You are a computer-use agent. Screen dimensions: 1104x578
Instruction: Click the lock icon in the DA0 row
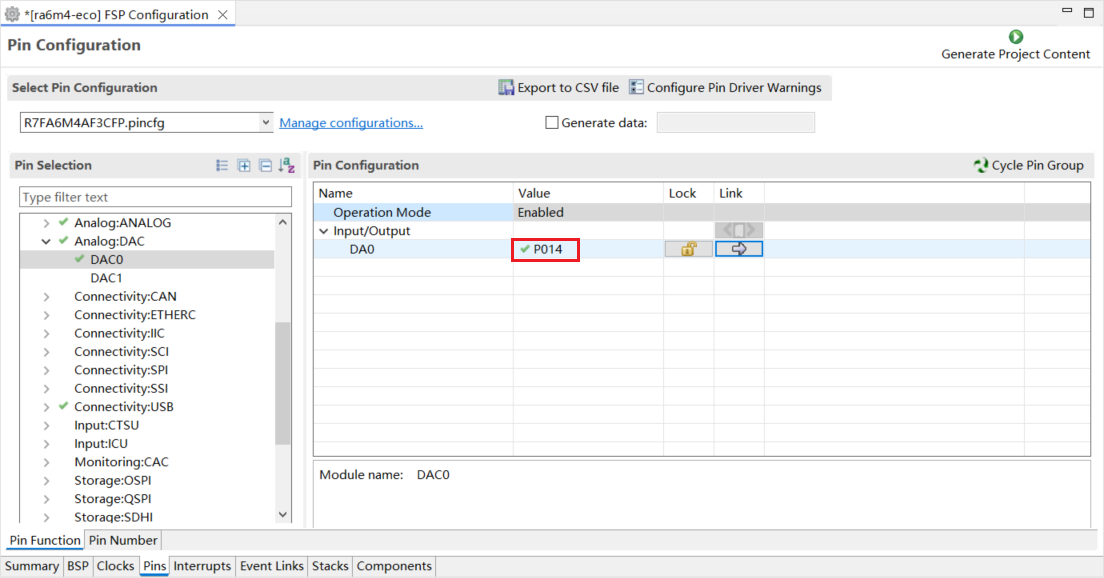pos(689,249)
